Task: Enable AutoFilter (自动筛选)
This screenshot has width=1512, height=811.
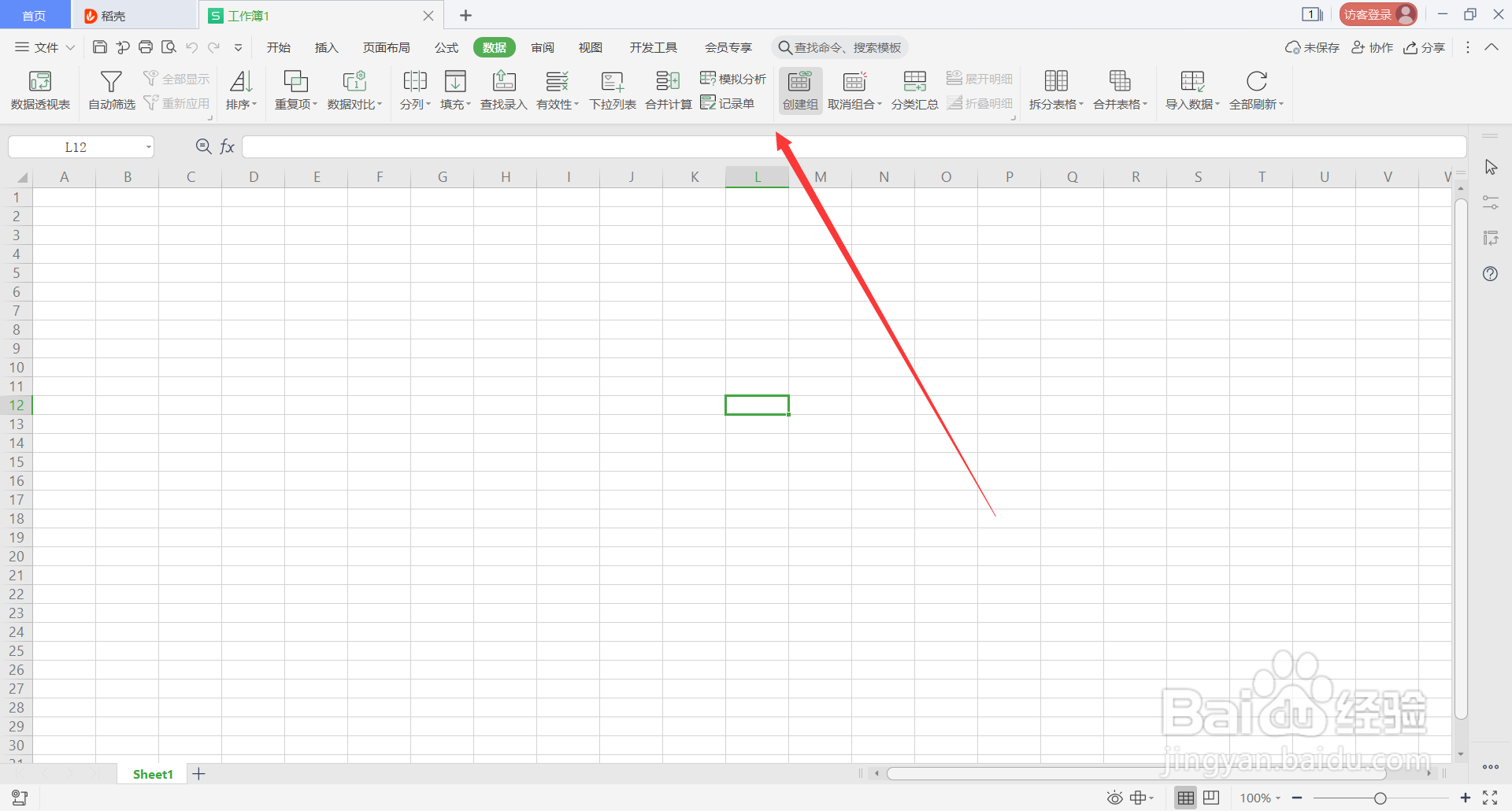Action: [111, 91]
